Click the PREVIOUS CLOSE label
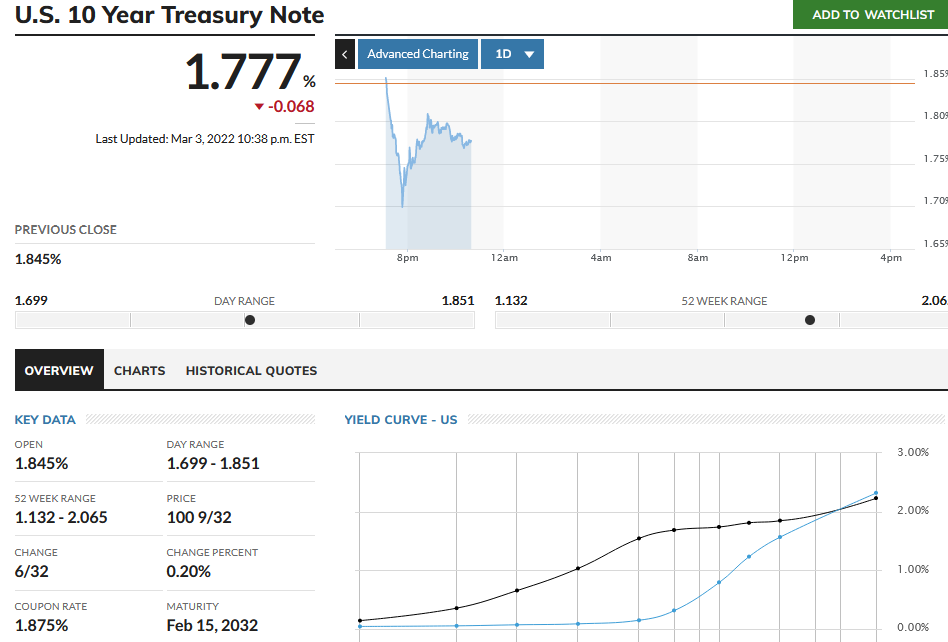 66,230
